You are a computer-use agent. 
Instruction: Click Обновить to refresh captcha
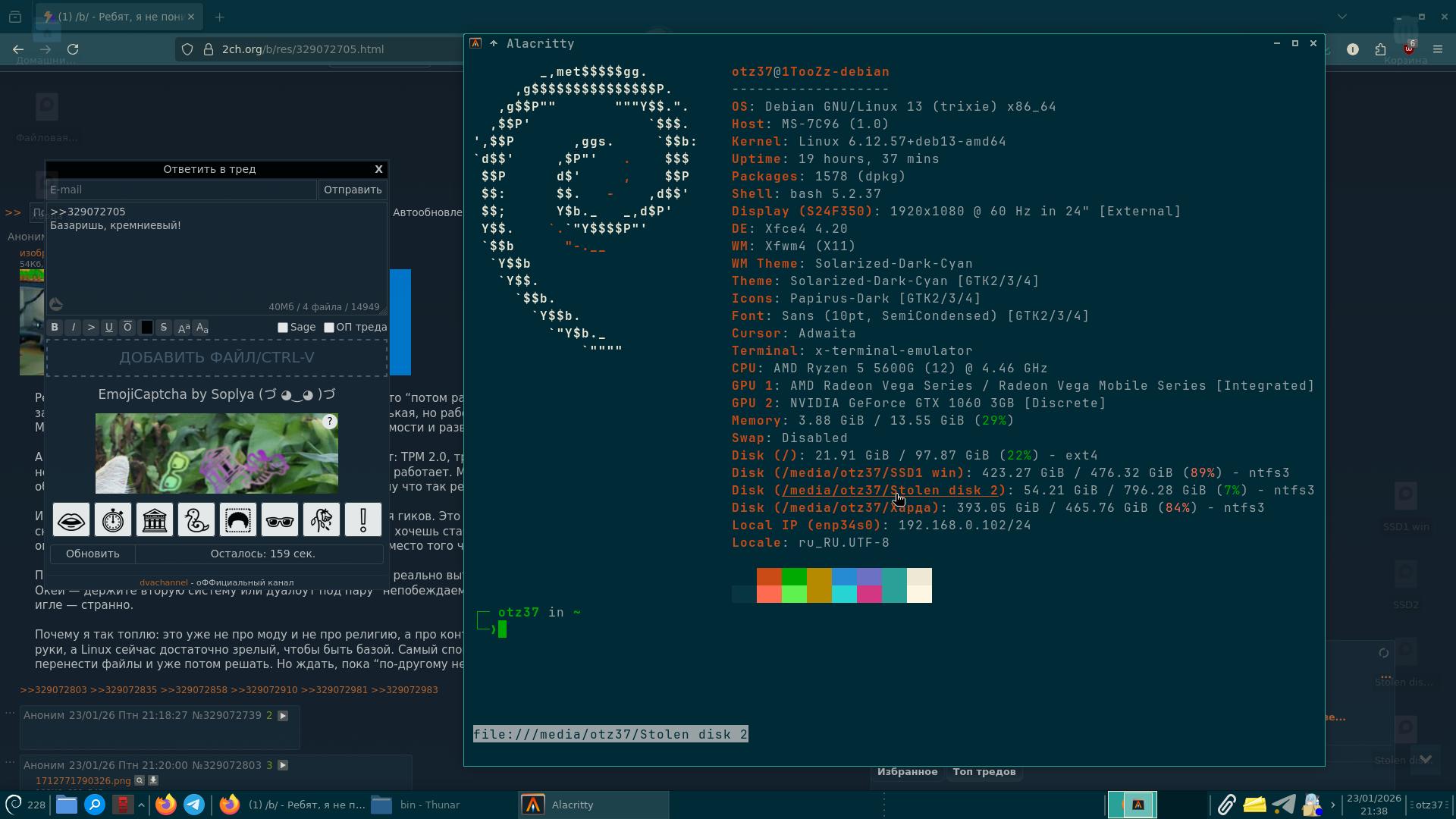tap(93, 554)
